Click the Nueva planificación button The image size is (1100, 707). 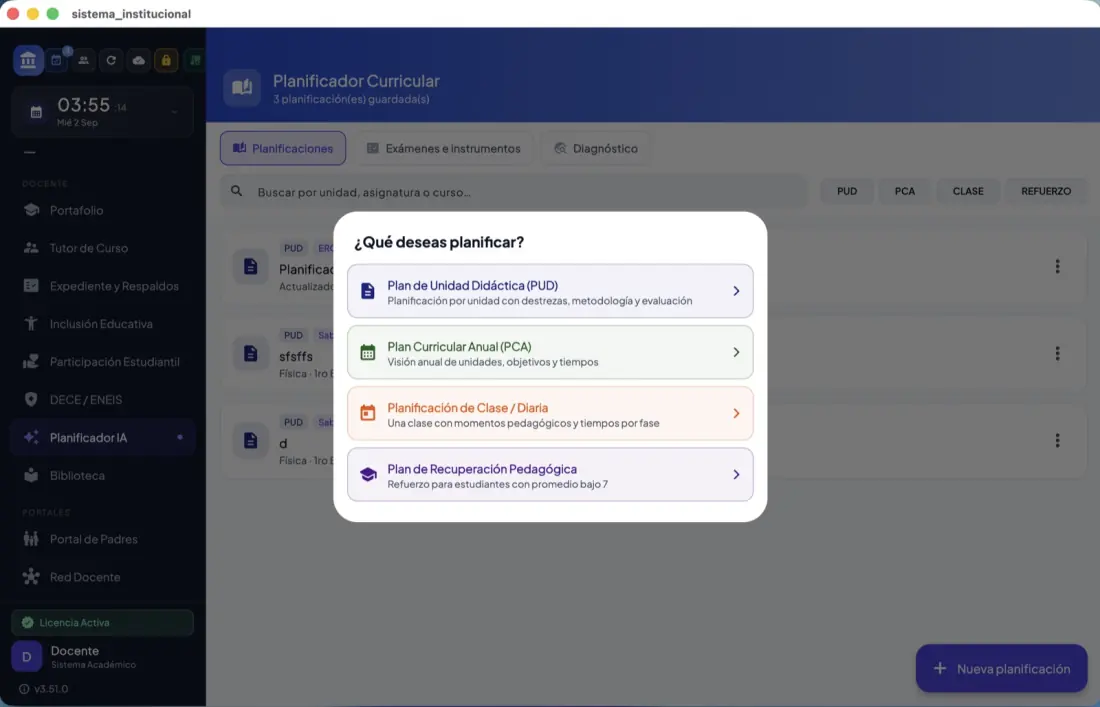tap(1002, 668)
